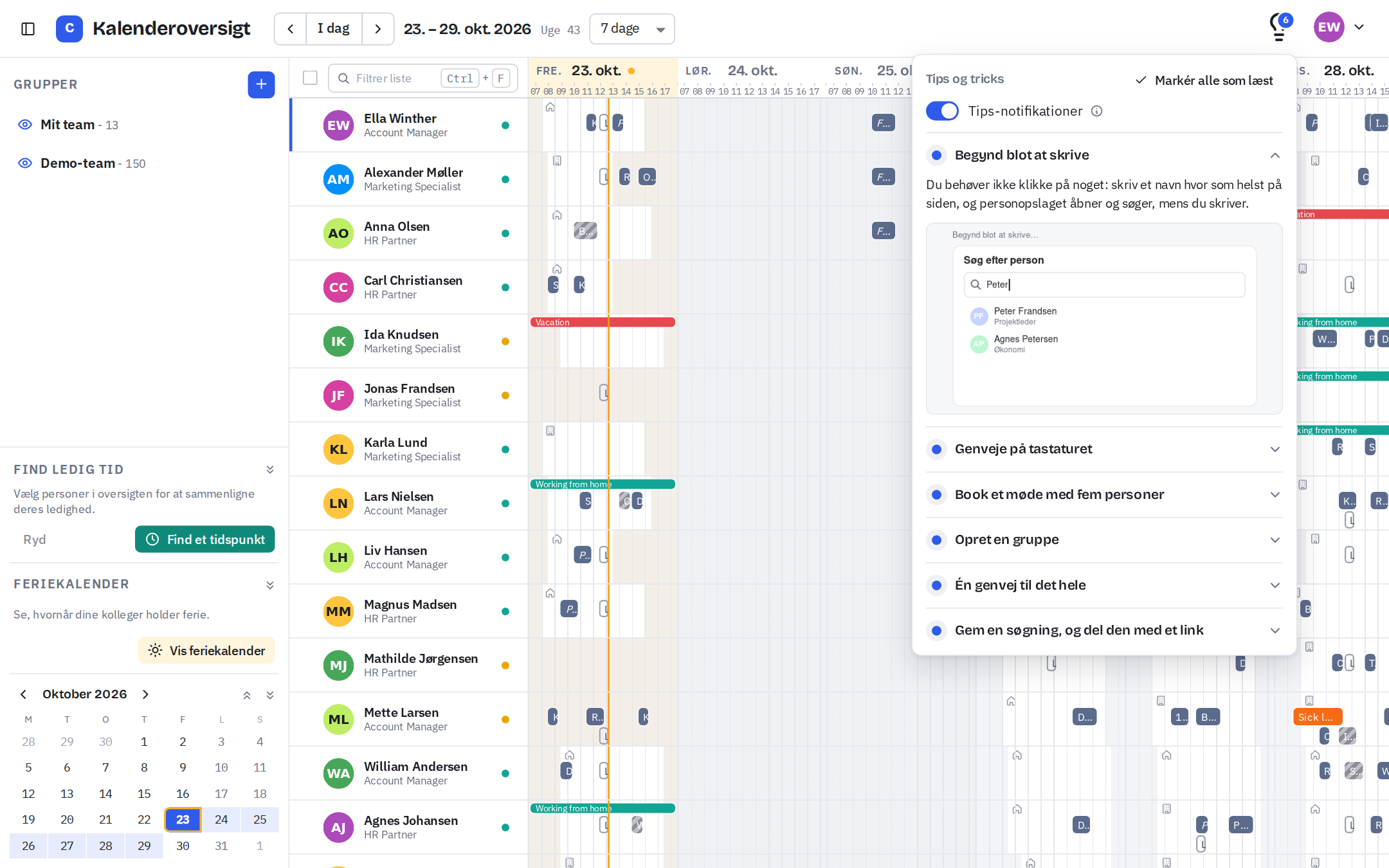This screenshot has width=1389, height=868.
Task: Toggle visibility of Demo-team group
Action: [x=25, y=163]
